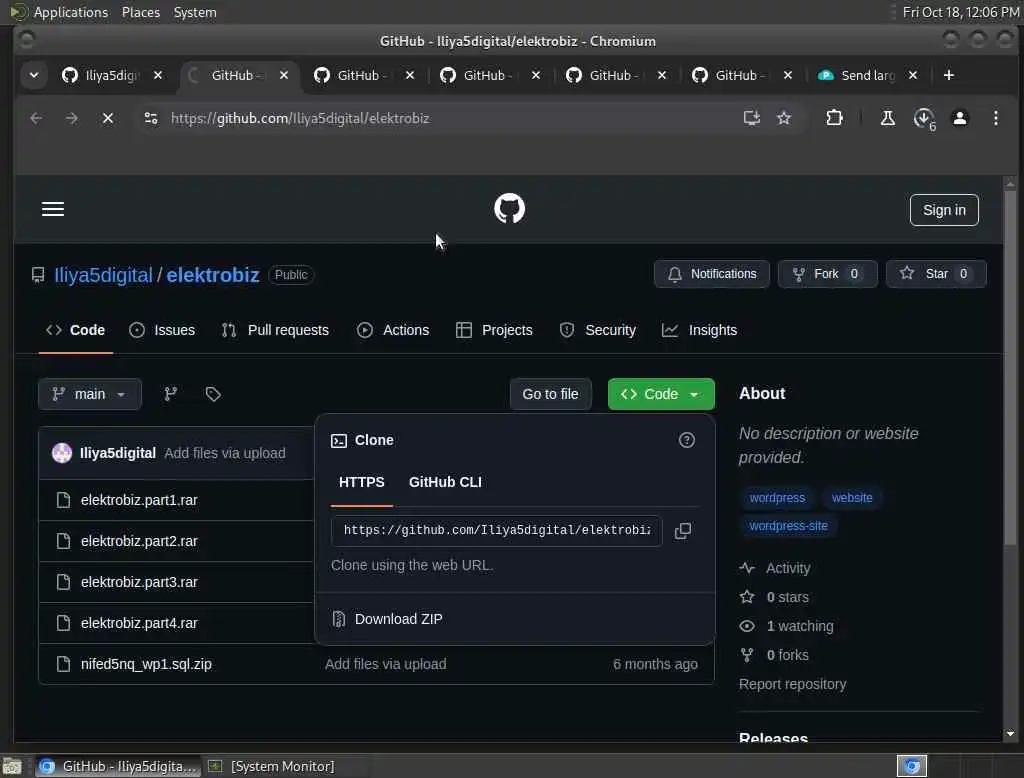Click the show desktop icon in bottom panel
The width and height of the screenshot is (1024, 778).
click(12, 766)
